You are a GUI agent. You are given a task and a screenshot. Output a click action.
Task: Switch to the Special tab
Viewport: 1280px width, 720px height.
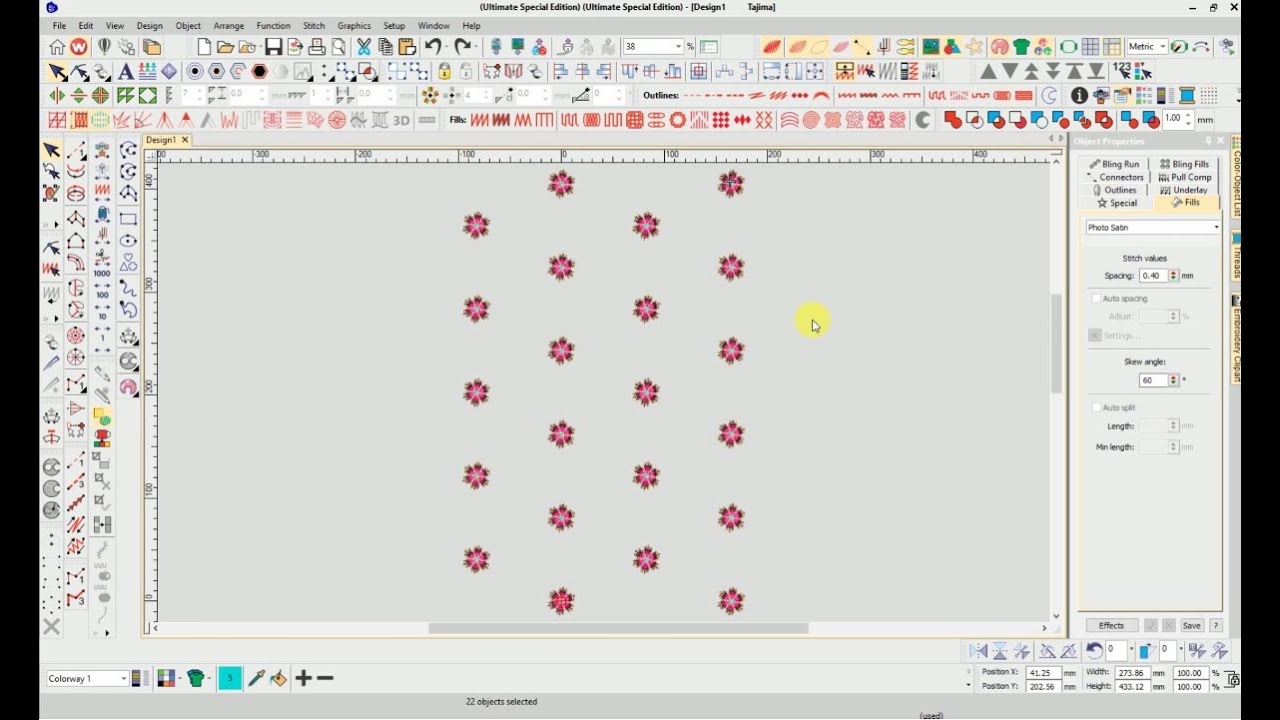click(x=1117, y=203)
